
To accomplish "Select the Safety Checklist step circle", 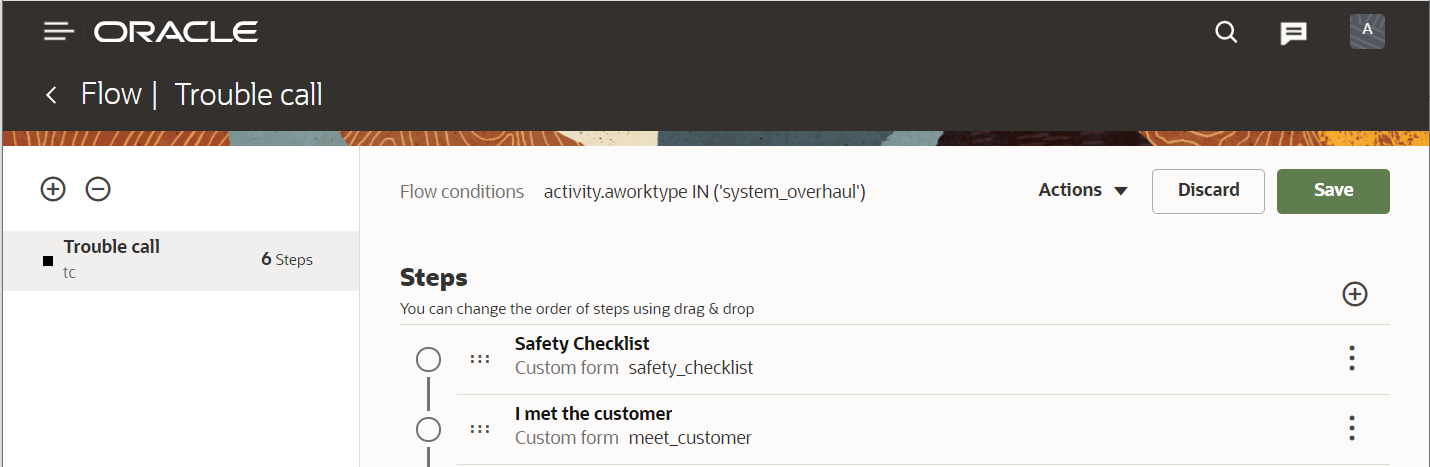I will [428, 360].
